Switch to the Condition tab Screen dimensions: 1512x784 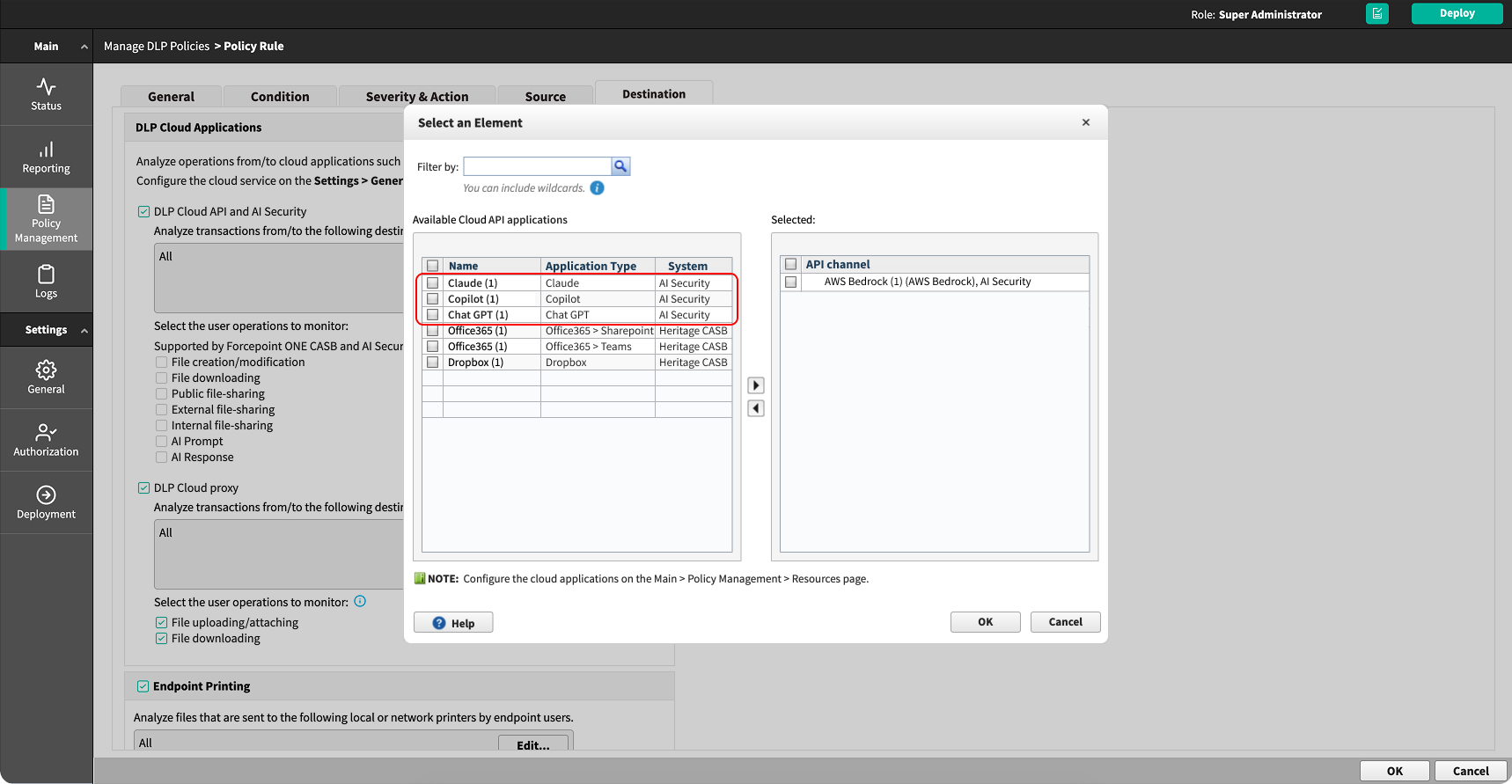click(280, 97)
